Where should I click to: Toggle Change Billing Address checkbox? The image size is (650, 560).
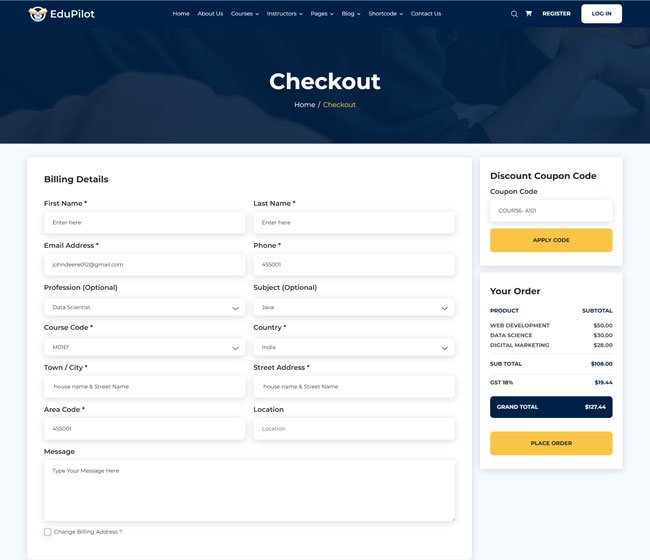(48, 532)
